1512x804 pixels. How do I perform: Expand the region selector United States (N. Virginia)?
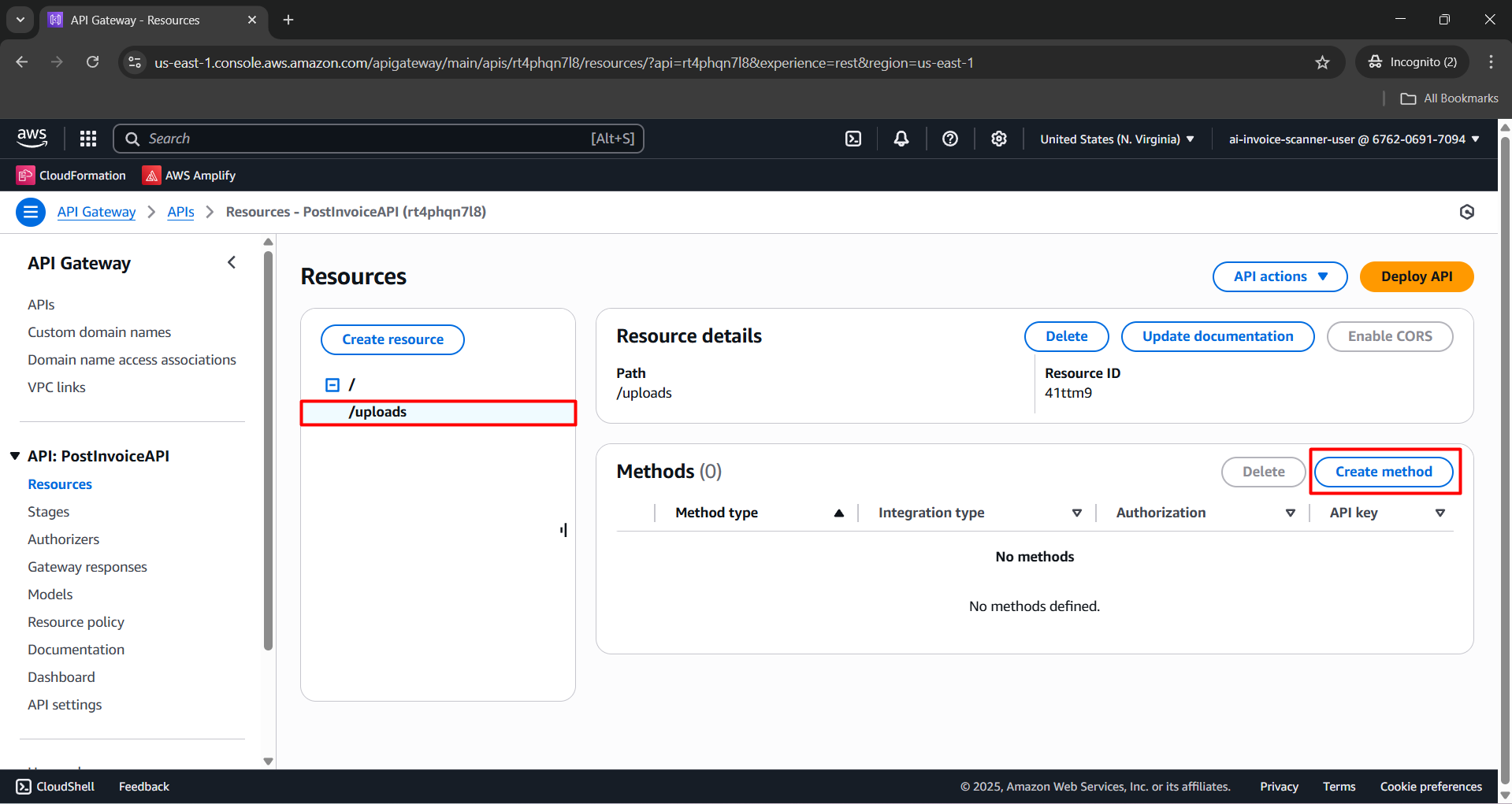[1116, 139]
